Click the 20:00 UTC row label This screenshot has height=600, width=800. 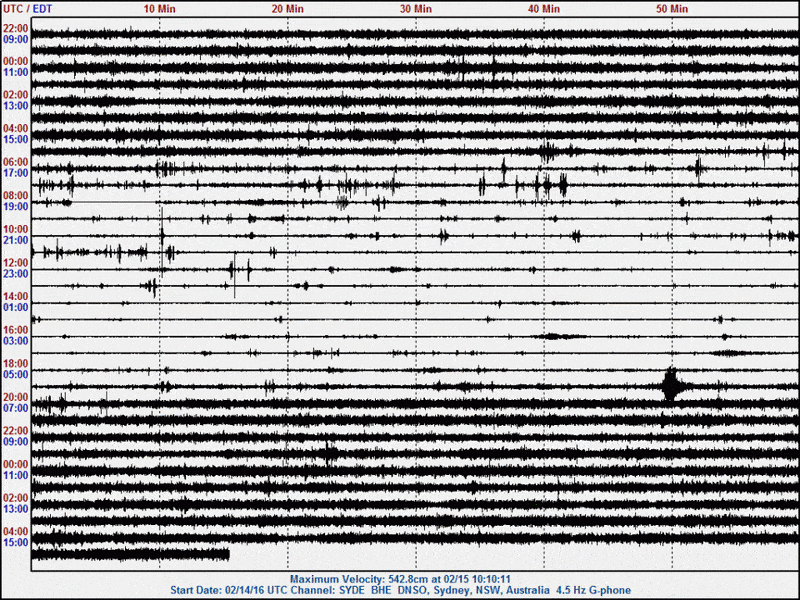(15, 397)
